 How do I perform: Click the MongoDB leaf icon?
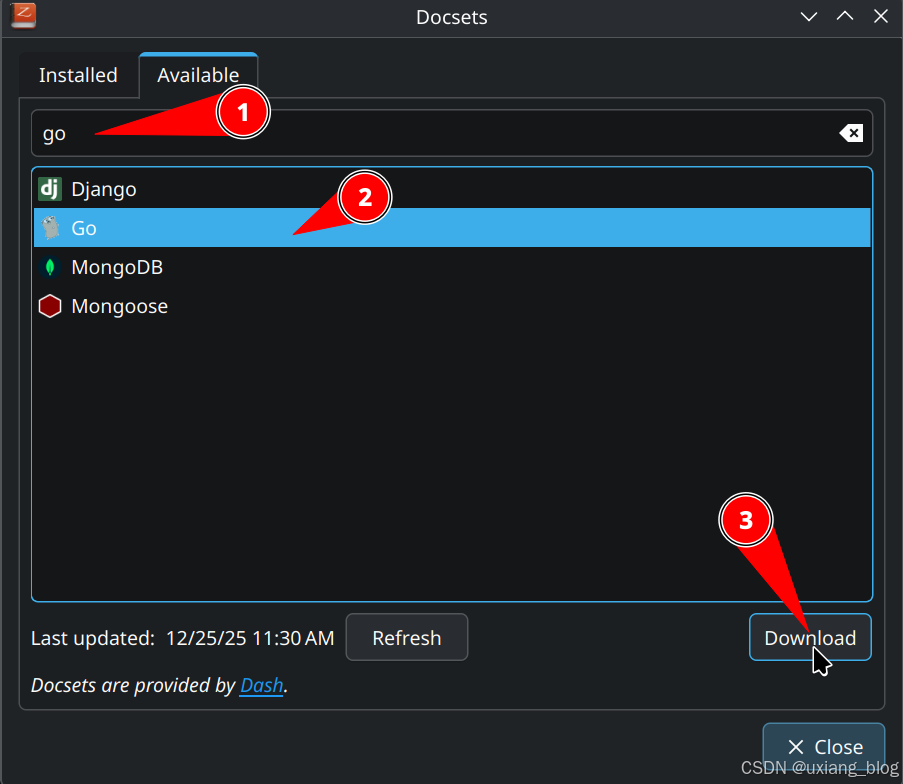(50, 267)
